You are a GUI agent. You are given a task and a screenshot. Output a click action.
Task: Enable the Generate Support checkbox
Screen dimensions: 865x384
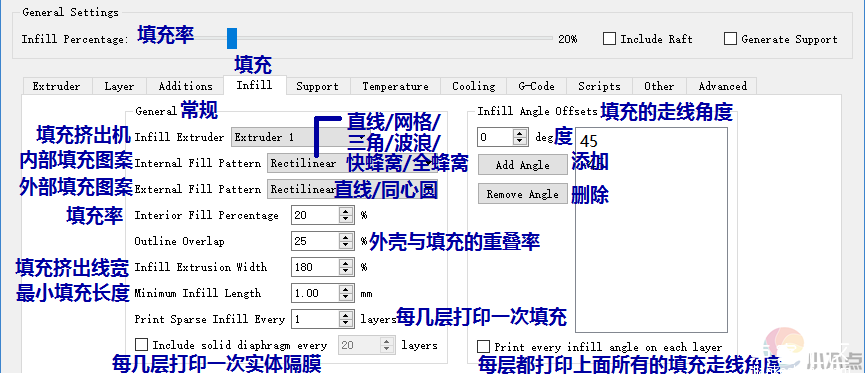[x=730, y=39]
